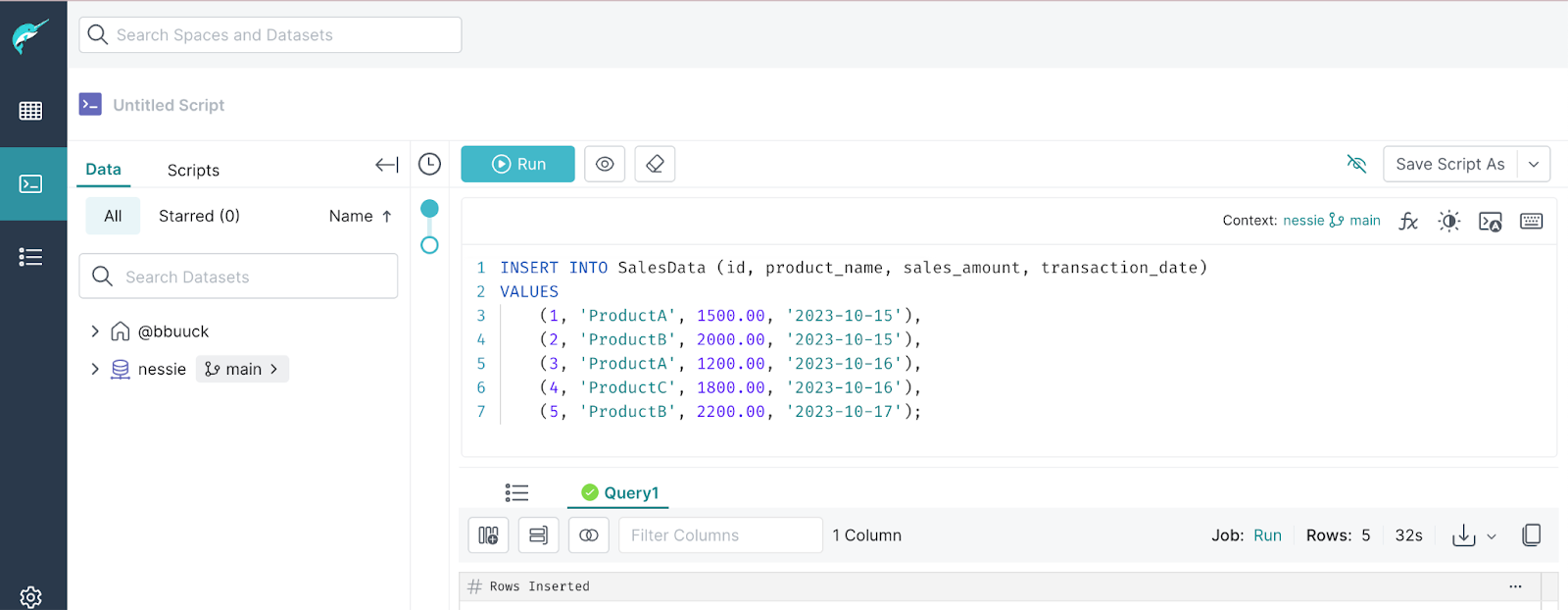Open the functions fx panel
This screenshot has height=610, width=1568.
tap(1408, 221)
